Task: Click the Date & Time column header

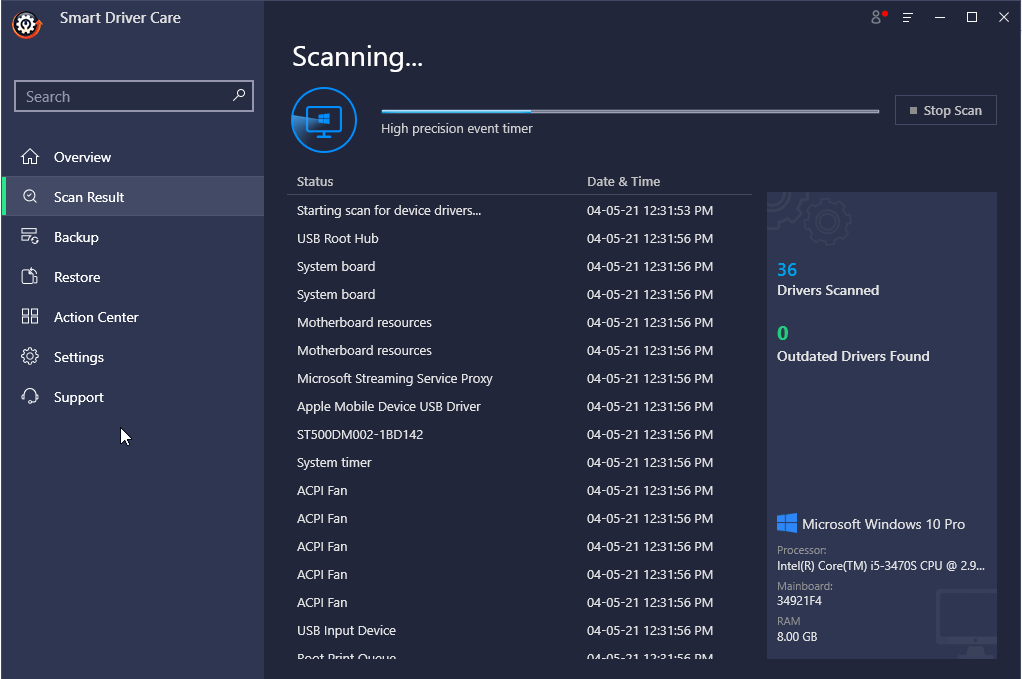Action: [x=623, y=181]
